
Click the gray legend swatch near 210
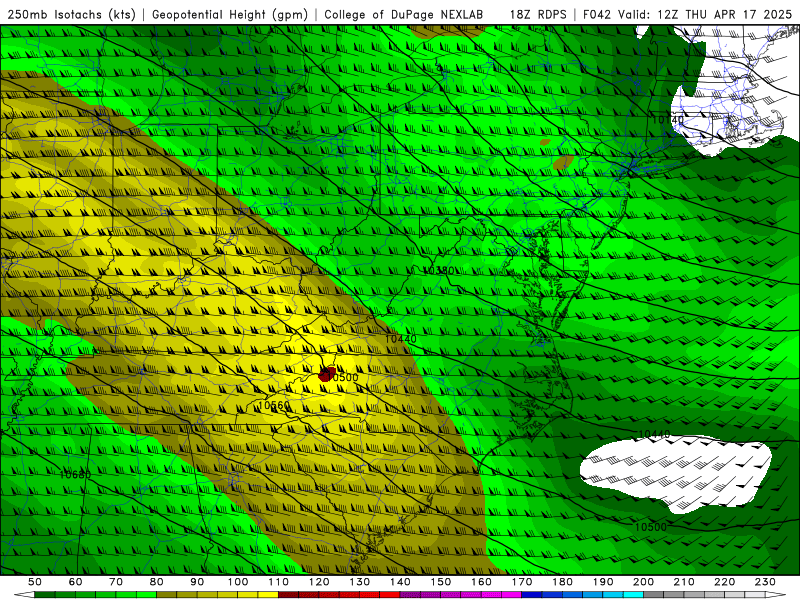pyautogui.click(x=674, y=595)
